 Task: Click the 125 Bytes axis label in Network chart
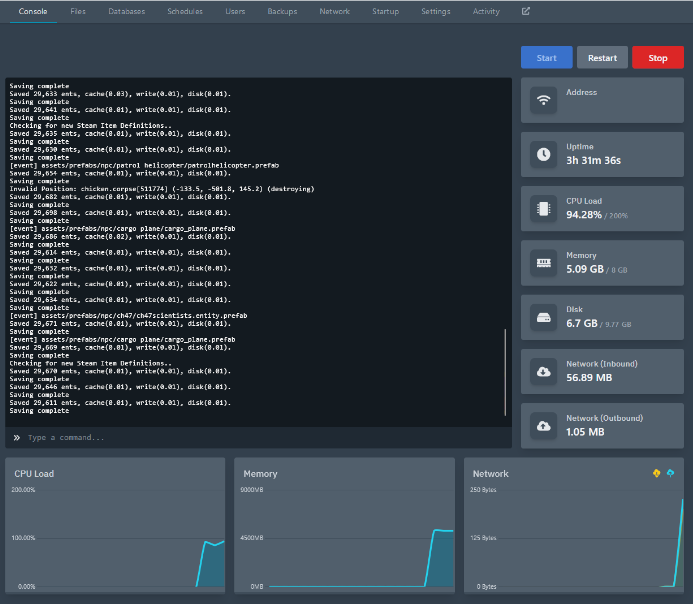[483, 538]
